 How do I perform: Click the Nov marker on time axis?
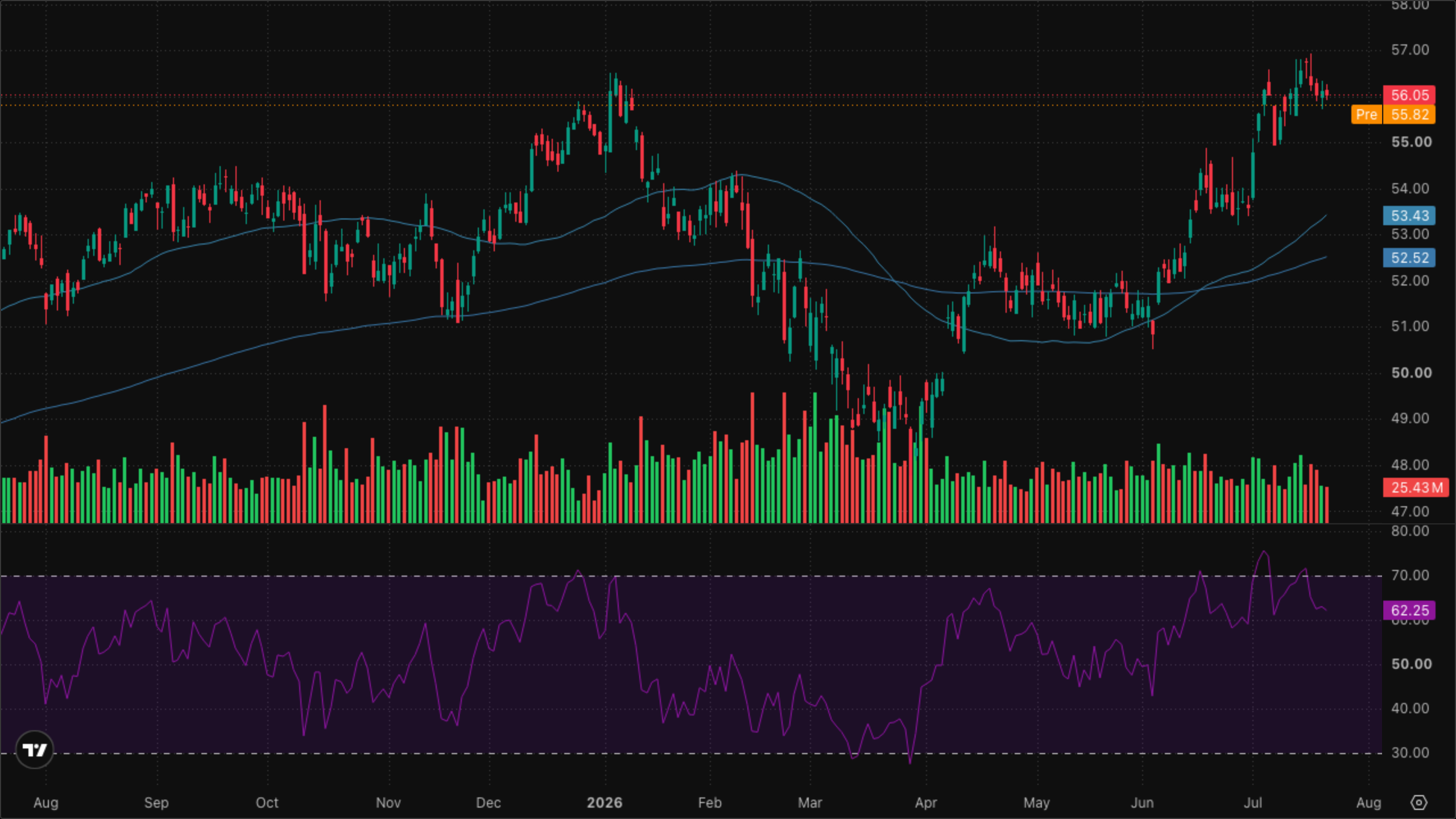[x=388, y=803]
